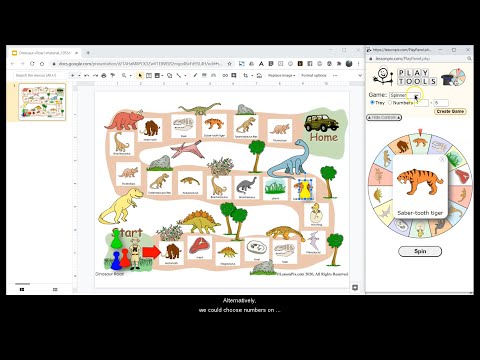Switch to filmstrip view icon
The width and height of the screenshot is (480, 360).
(22, 290)
